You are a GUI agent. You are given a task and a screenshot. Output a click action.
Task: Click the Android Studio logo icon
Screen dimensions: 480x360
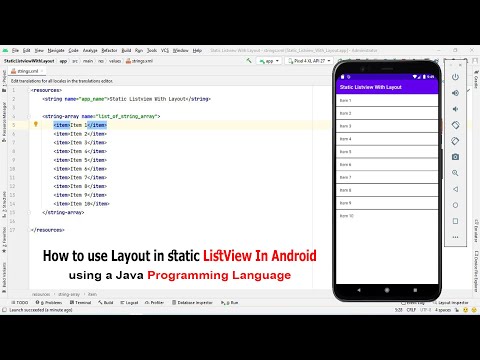click(5, 50)
